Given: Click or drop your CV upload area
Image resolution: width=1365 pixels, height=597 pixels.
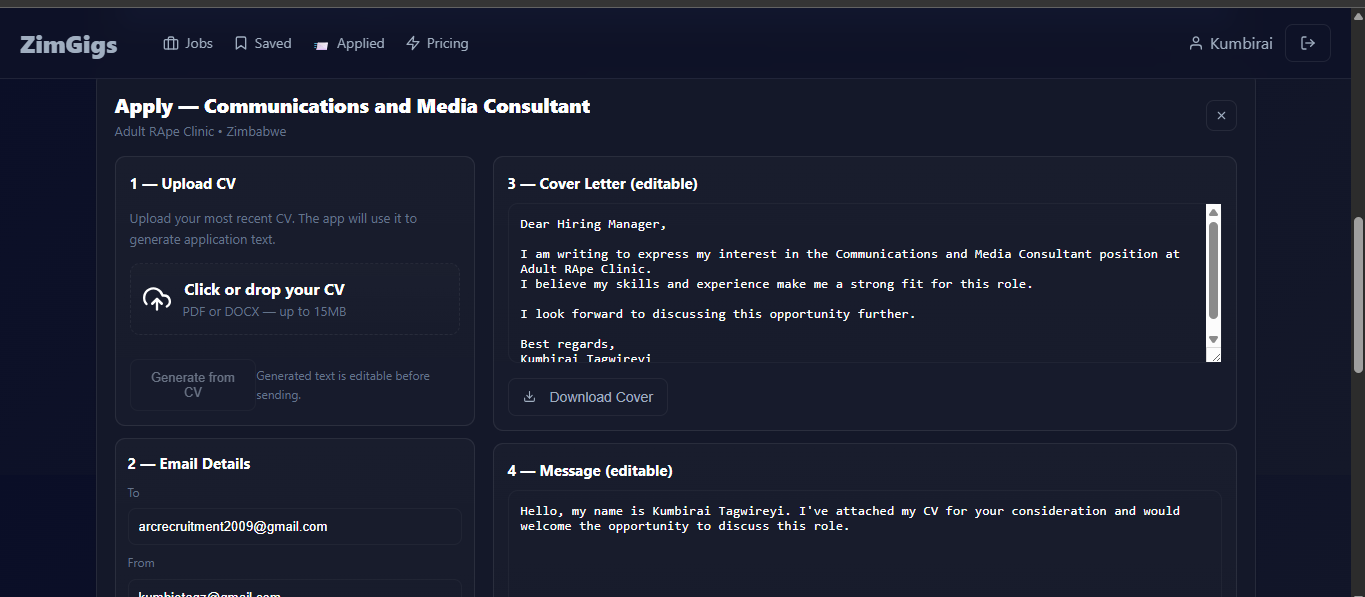Looking at the screenshot, I should (x=294, y=298).
